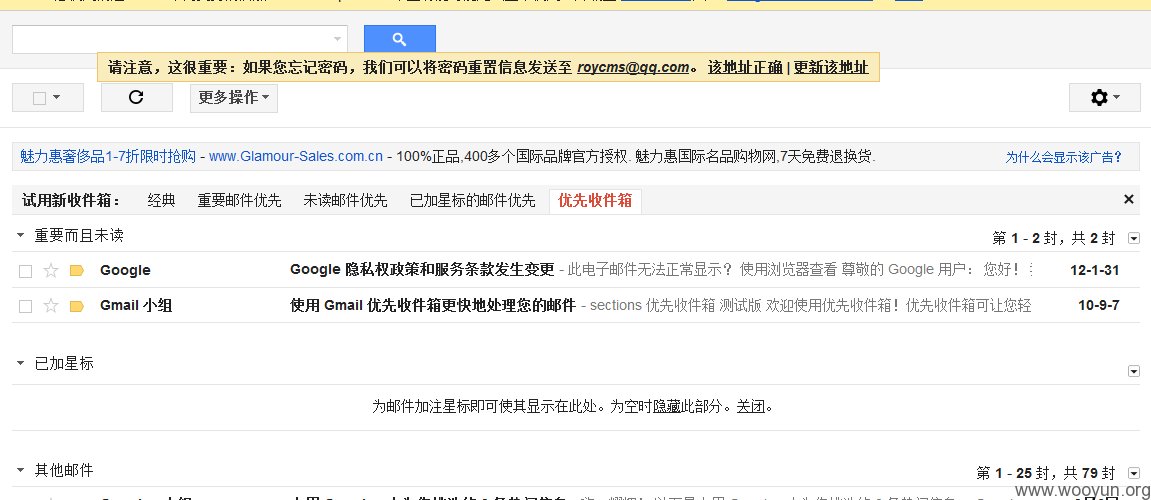Open the 魅力惠奢侈品1-7折限时抢购 ad link

tap(109, 156)
